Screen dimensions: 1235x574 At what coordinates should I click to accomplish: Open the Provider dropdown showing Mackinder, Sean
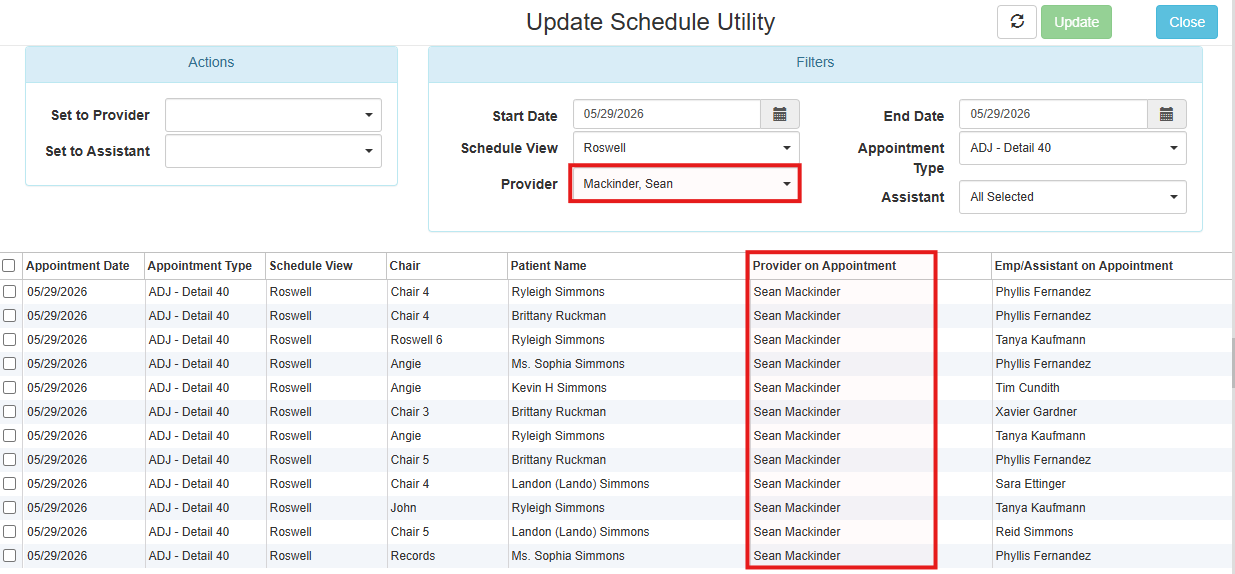tap(686, 184)
